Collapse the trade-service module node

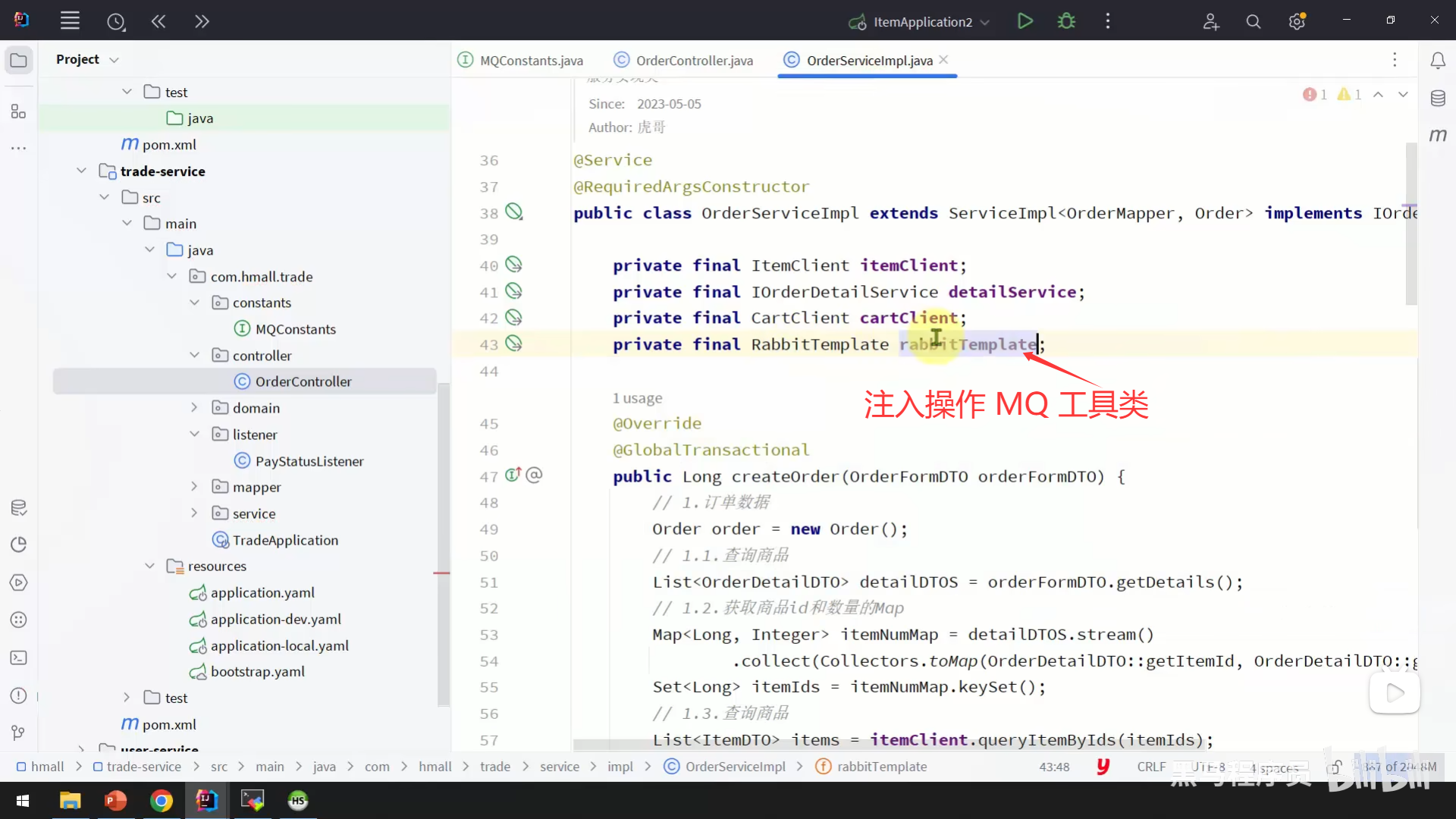pyautogui.click(x=81, y=171)
